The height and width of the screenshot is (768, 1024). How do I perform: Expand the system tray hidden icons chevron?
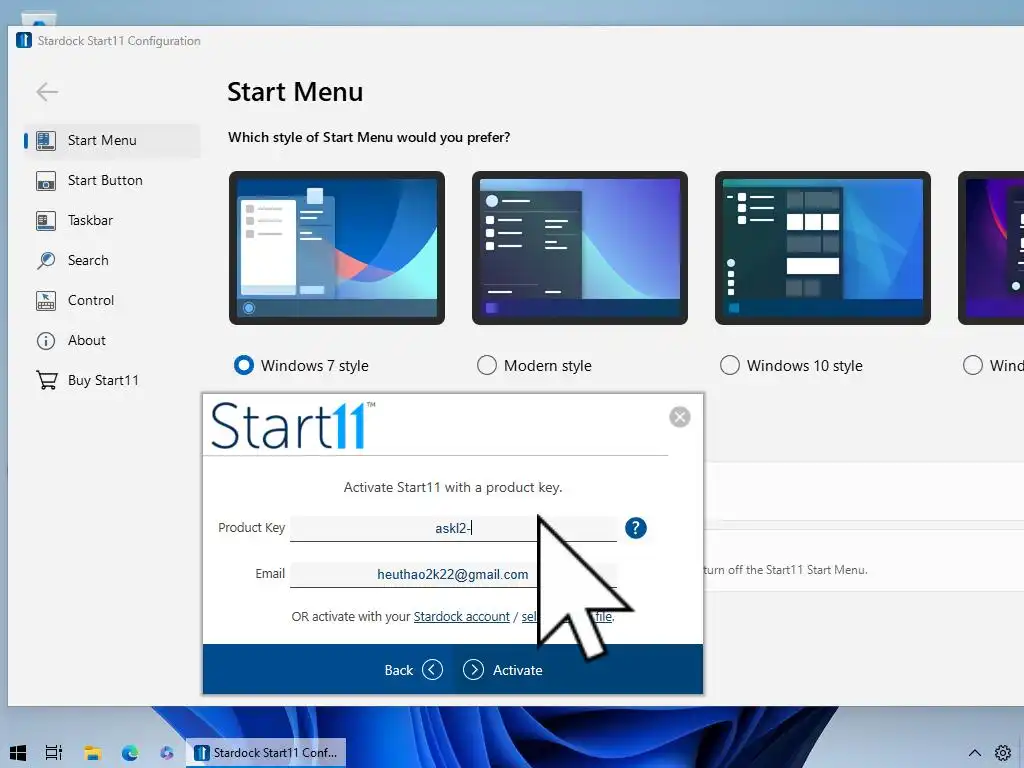click(x=974, y=753)
